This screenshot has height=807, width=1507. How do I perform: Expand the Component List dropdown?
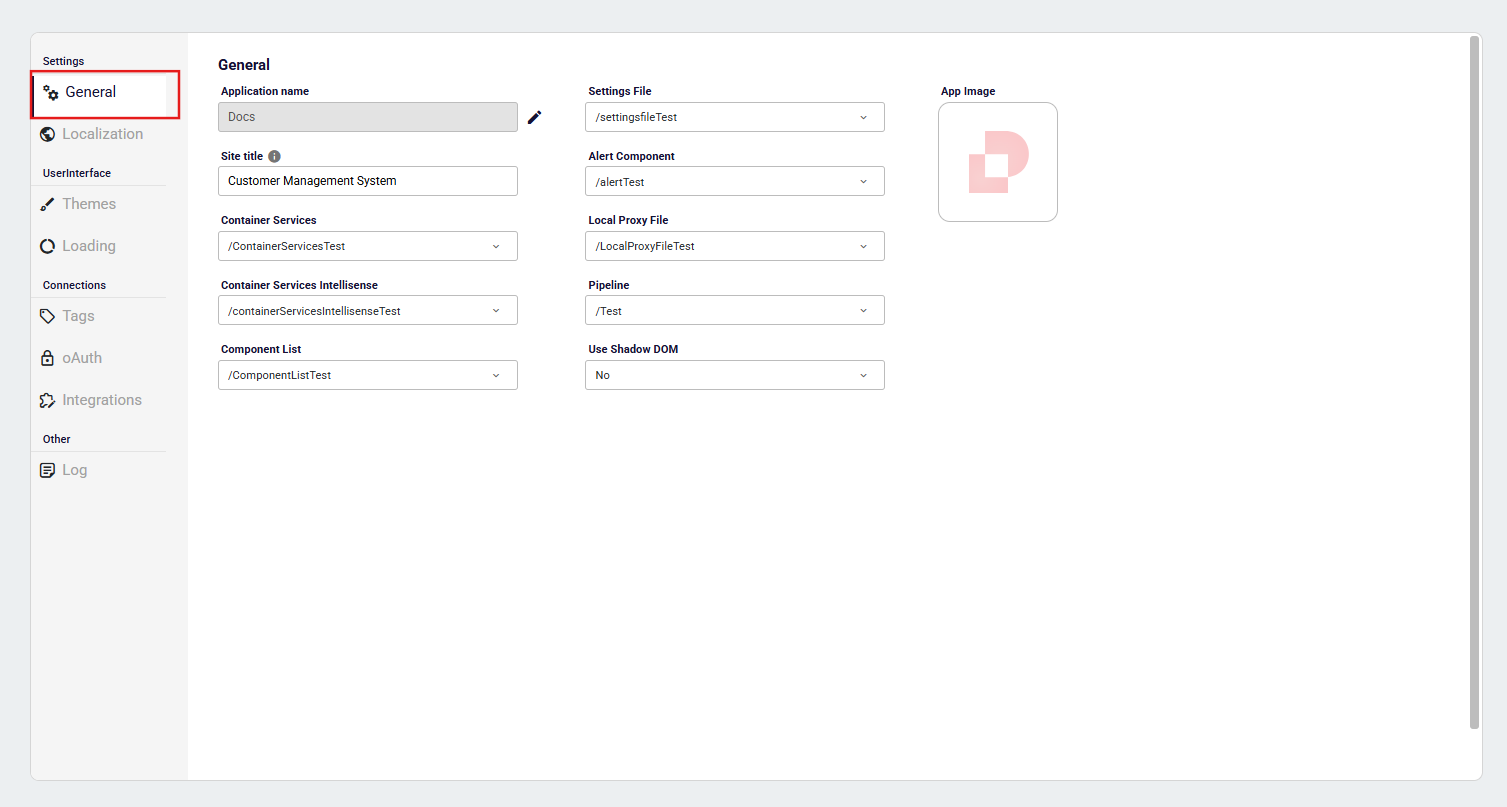pos(367,375)
